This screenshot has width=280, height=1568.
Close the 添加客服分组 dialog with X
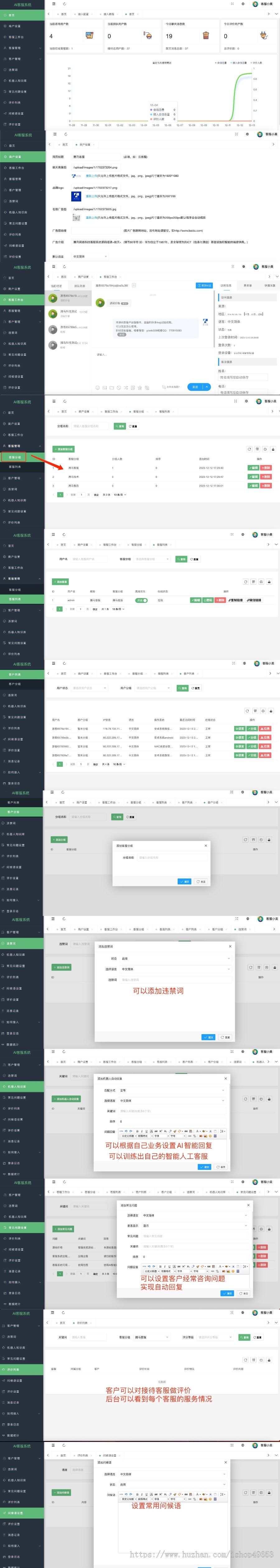[x=205, y=845]
